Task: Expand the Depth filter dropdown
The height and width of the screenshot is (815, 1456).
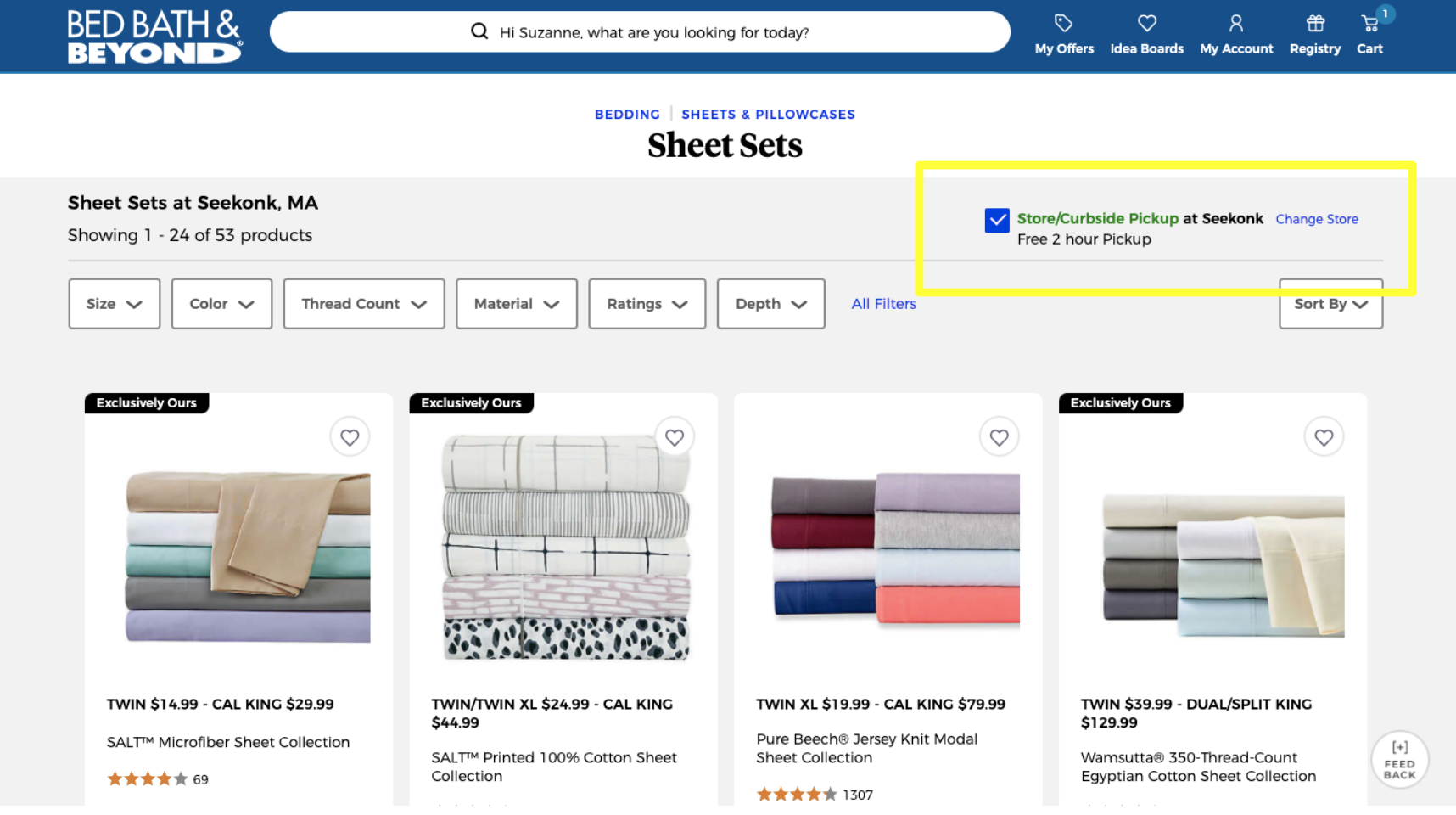Action: tap(771, 304)
